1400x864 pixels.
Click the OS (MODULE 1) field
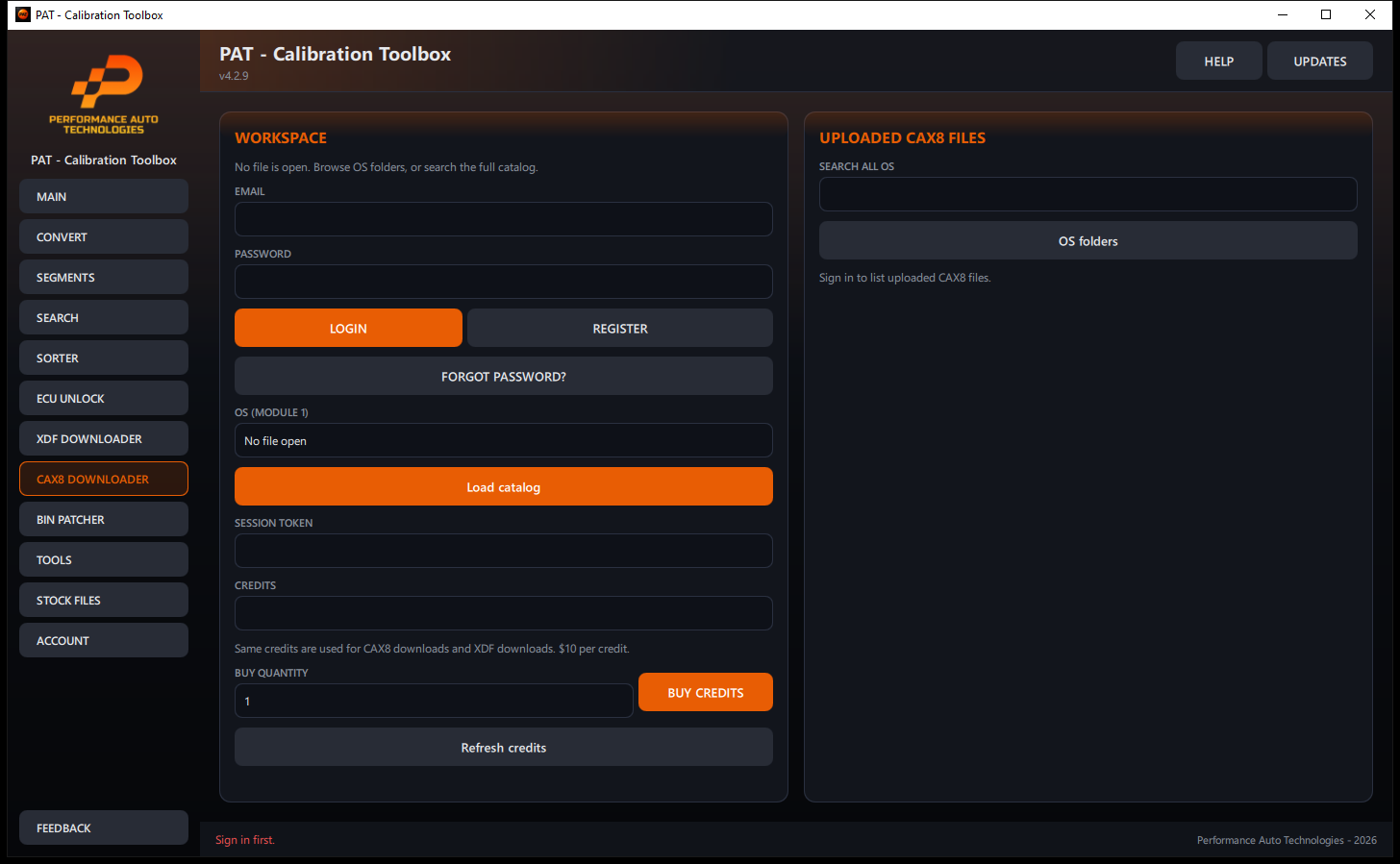504,440
